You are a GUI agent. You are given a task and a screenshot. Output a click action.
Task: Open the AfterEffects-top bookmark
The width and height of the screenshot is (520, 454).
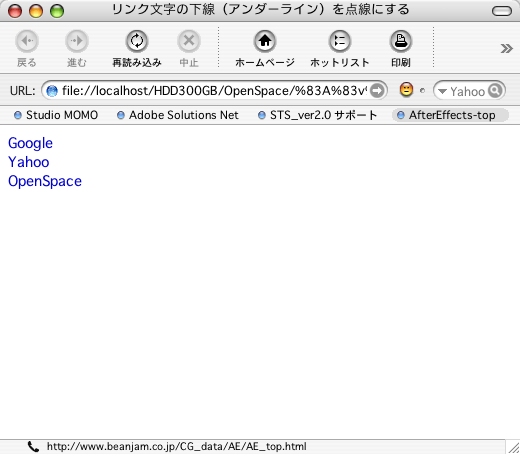point(450,115)
